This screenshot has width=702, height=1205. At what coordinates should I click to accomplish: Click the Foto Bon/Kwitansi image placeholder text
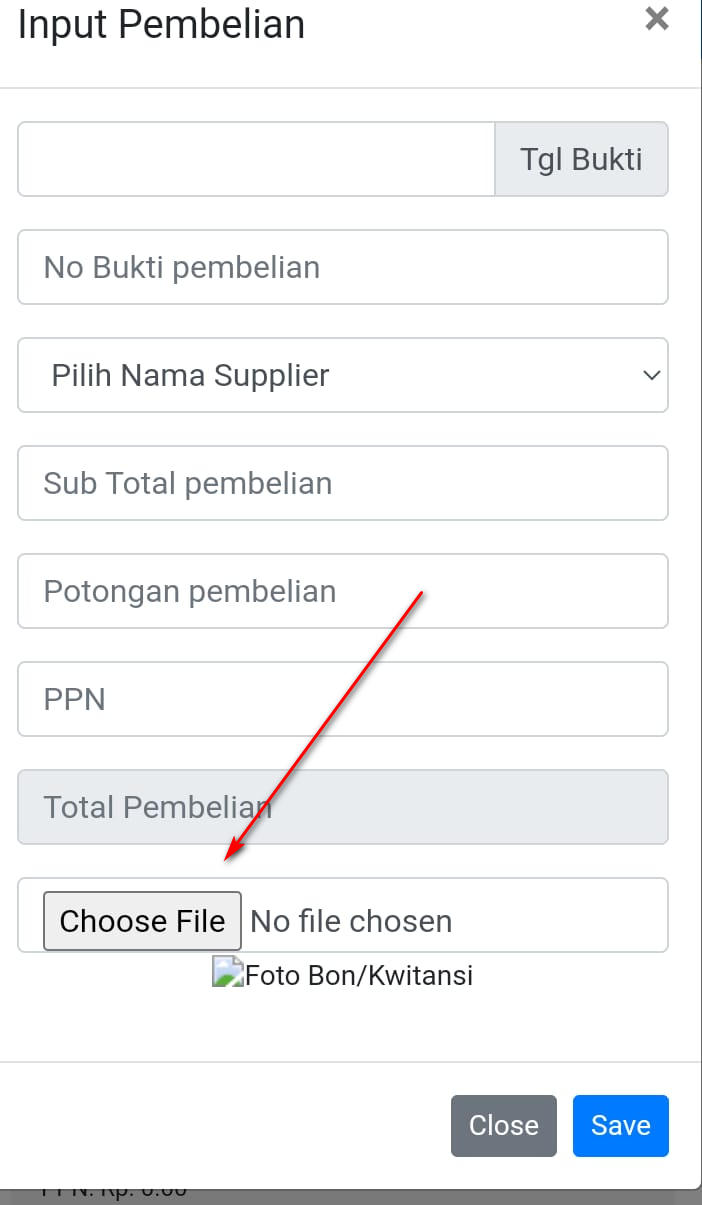(359, 975)
